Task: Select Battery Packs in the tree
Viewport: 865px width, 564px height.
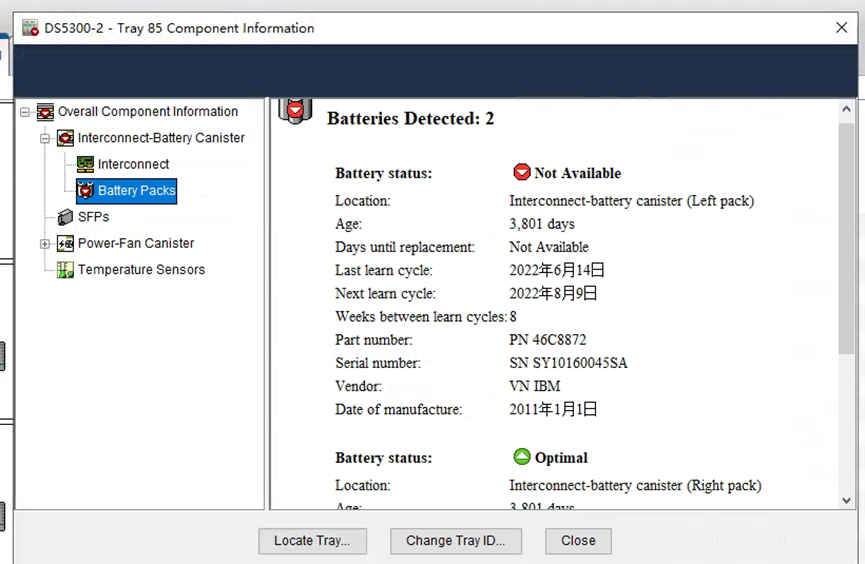Action: (136, 190)
